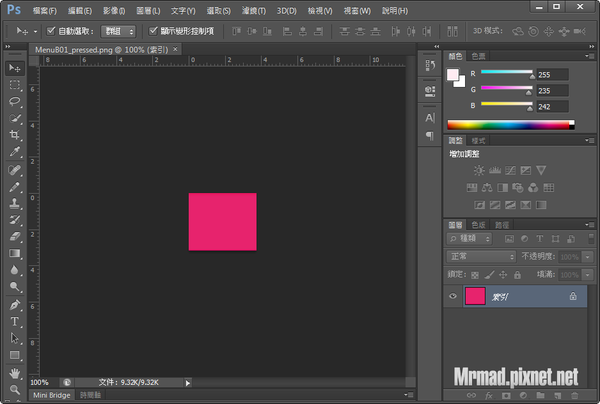The width and height of the screenshot is (600, 404).
Task: Select the Quick Selection tool
Action: [x=15, y=118]
